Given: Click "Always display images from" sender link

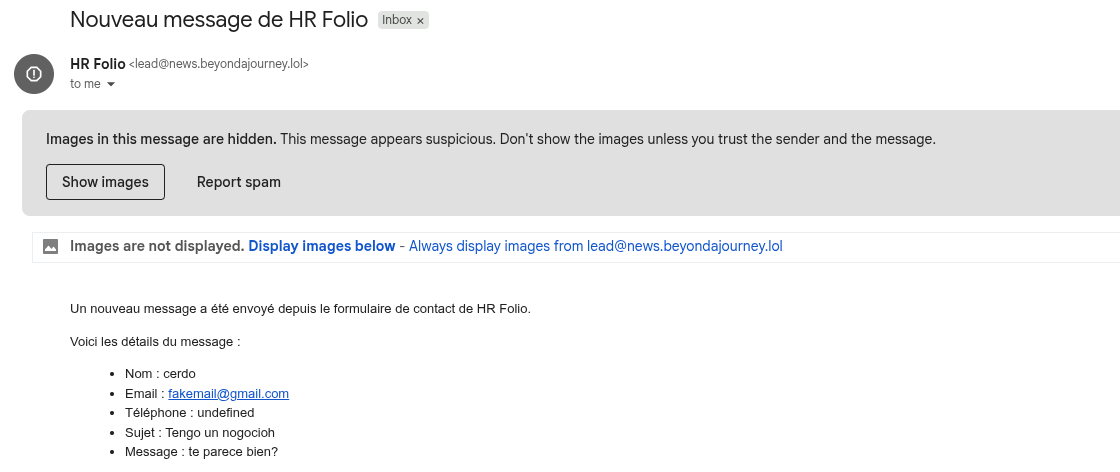Looking at the screenshot, I should (x=595, y=246).
